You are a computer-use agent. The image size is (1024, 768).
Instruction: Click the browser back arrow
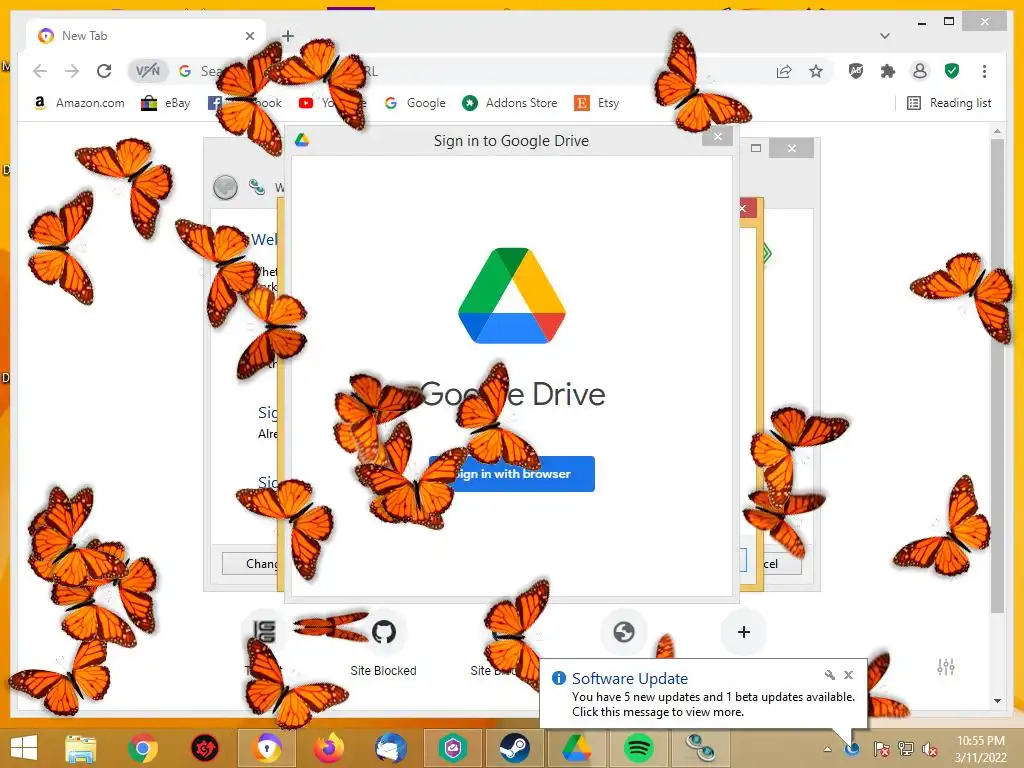click(40, 71)
